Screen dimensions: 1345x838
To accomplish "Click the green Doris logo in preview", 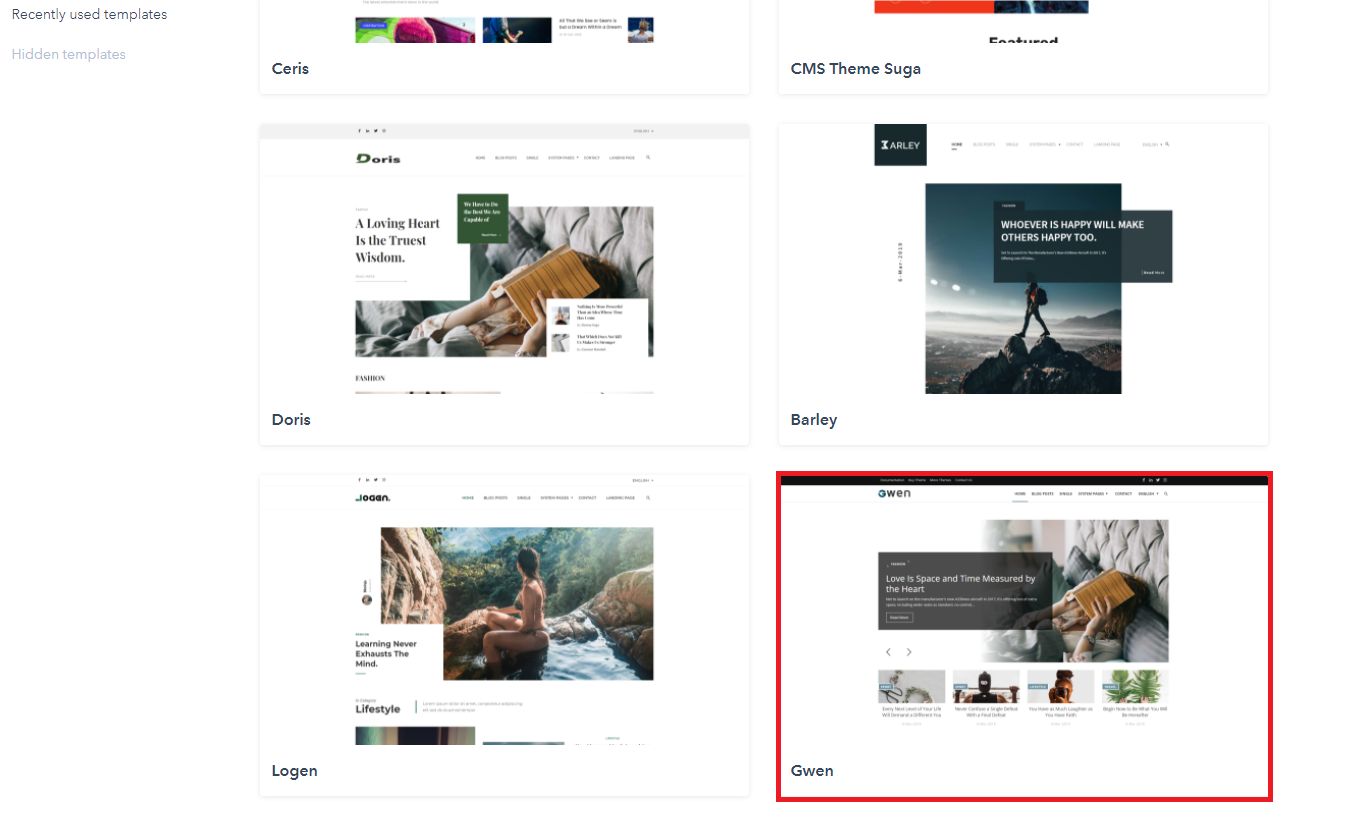I will click(x=378, y=158).
